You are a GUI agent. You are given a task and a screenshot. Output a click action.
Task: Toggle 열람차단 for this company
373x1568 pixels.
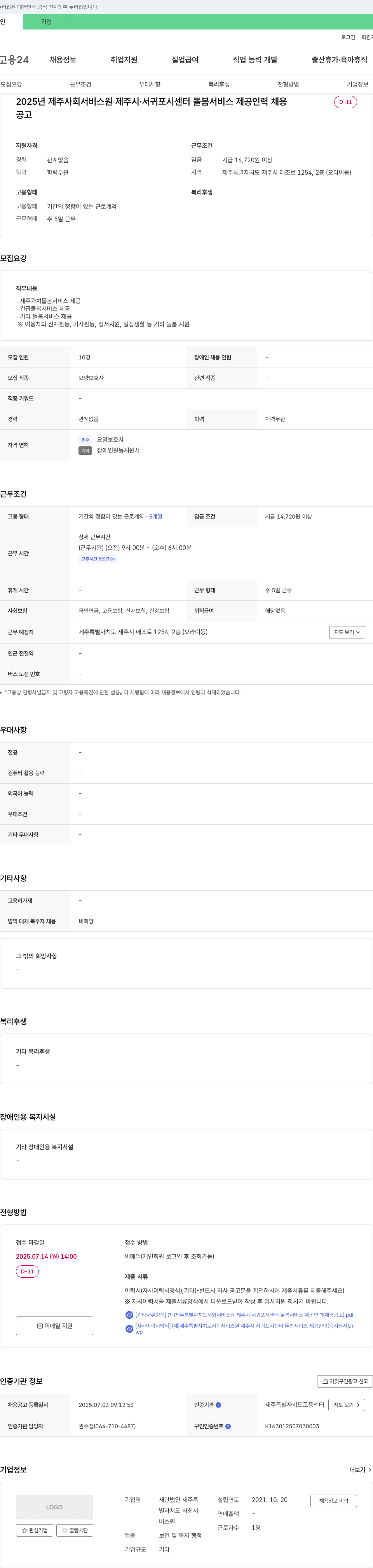click(x=75, y=1530)
